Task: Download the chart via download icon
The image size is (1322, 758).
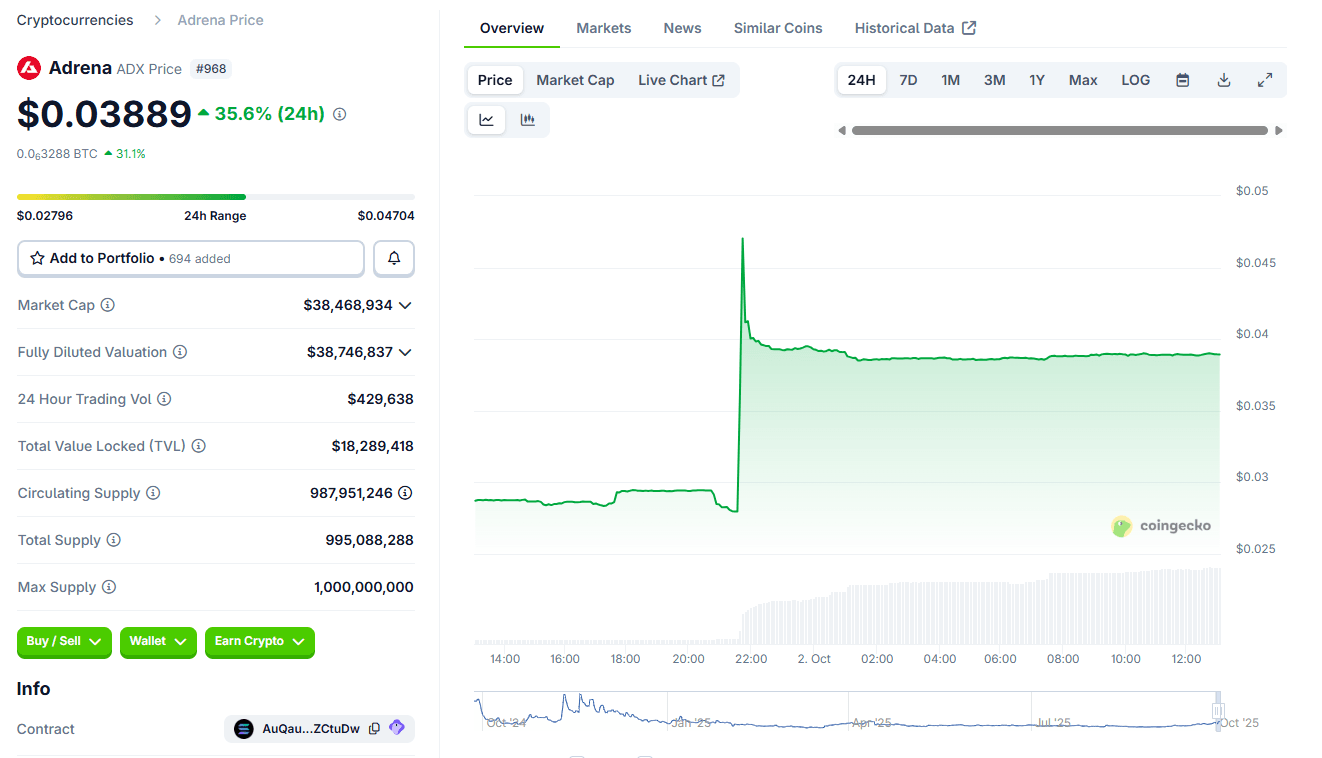Action: (x=1224, y=79)
